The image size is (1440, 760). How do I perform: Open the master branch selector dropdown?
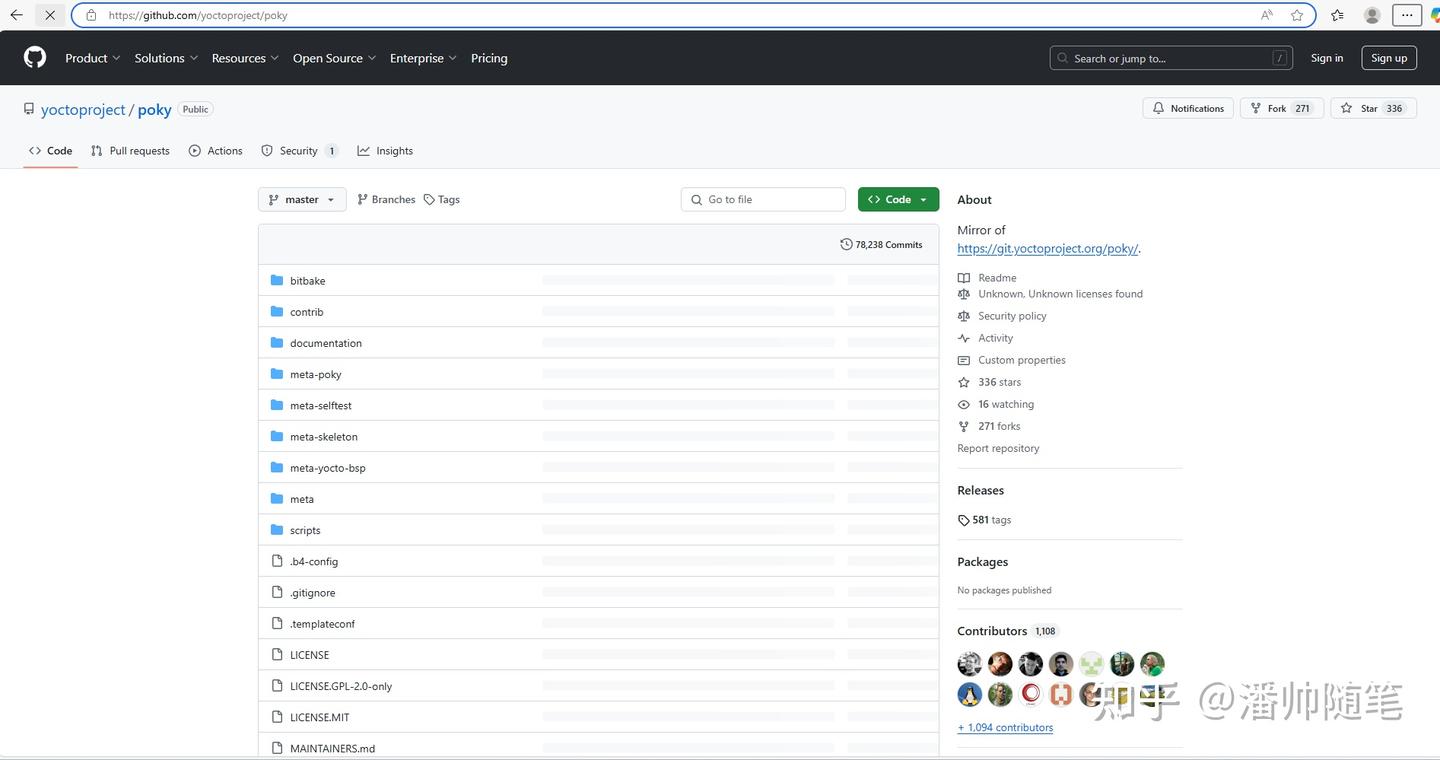coord(302,199)
